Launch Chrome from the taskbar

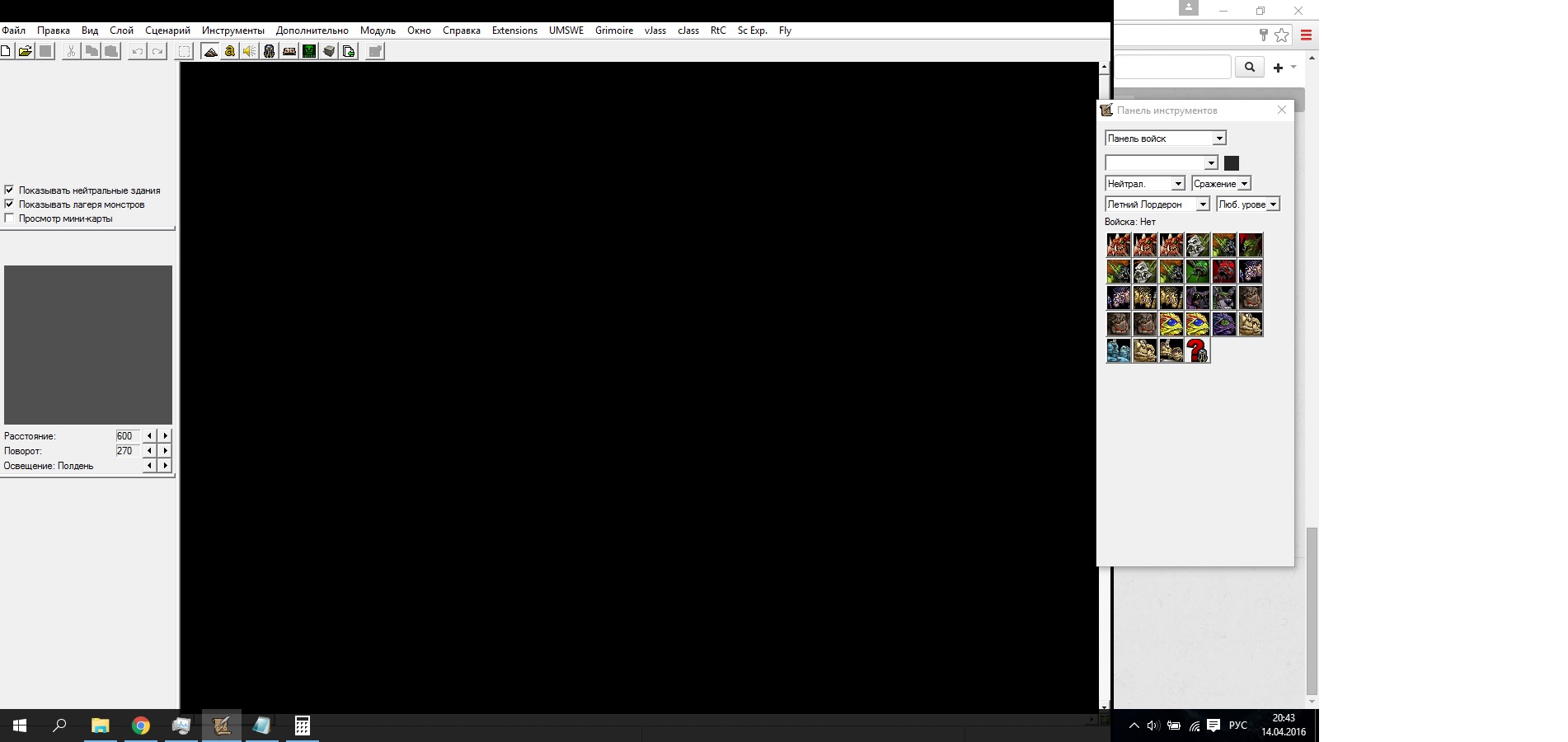pos(141,726)
